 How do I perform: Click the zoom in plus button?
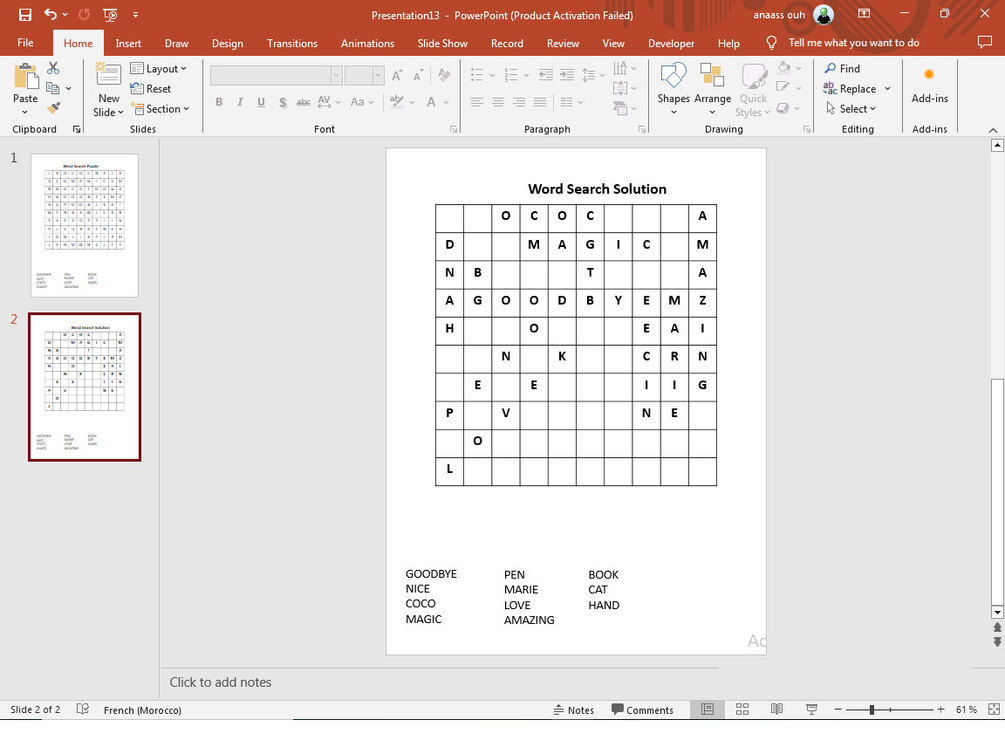pos(941,709)
